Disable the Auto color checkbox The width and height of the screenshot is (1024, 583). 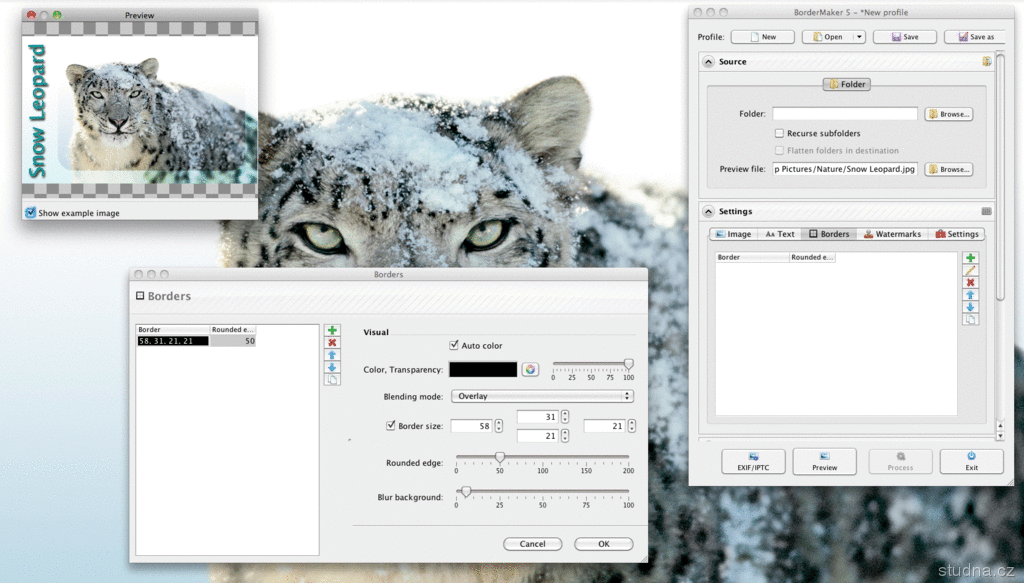[455, 346]
